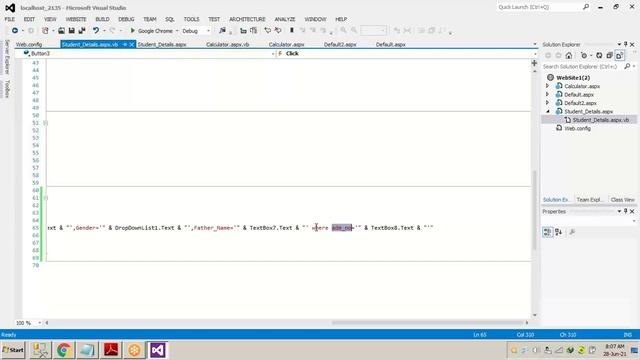Open the WEBSITE menu
The height and width of the screenshot is (360, 640).
pos(76,19)
